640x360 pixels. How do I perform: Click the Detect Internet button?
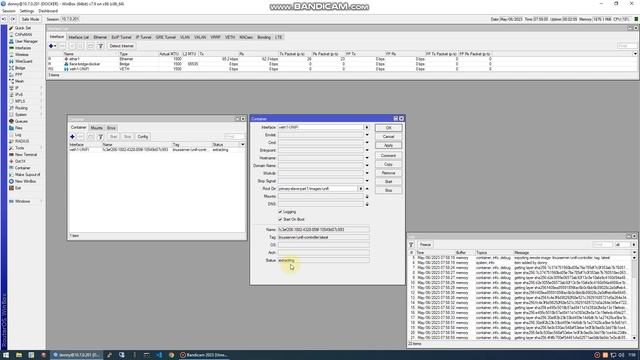click(x=121, y=46)
